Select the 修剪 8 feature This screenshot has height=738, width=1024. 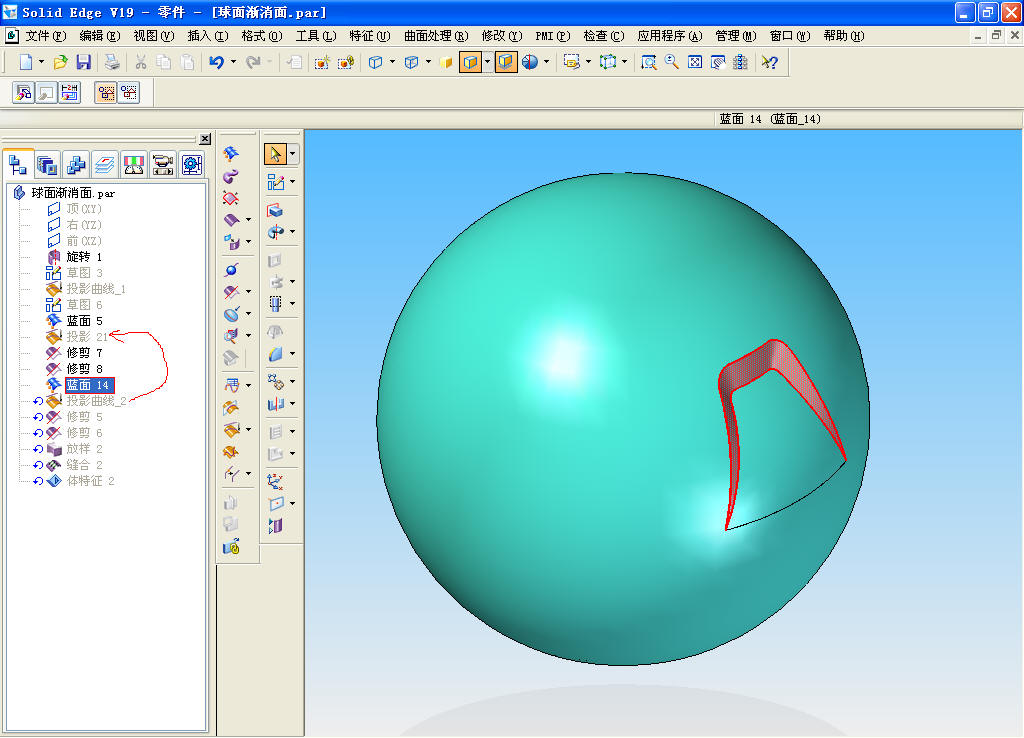pos(84,369)
